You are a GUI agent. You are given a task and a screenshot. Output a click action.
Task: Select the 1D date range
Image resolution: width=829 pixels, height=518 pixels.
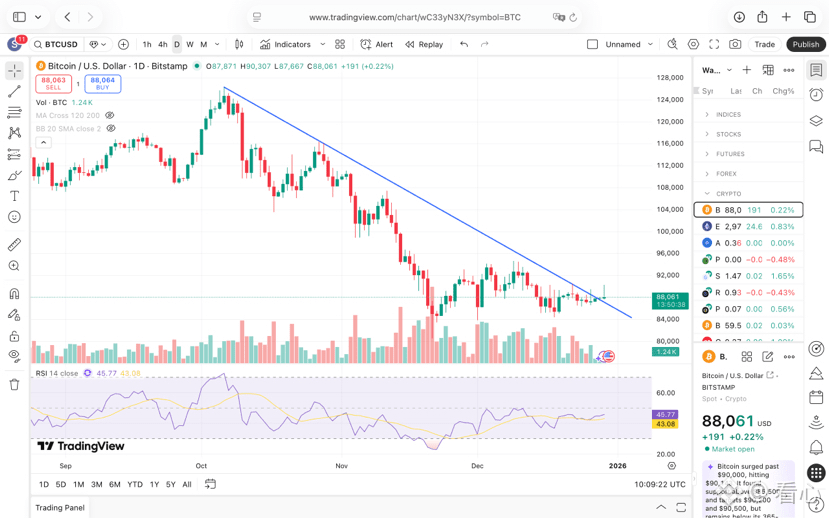pos(44,484)
